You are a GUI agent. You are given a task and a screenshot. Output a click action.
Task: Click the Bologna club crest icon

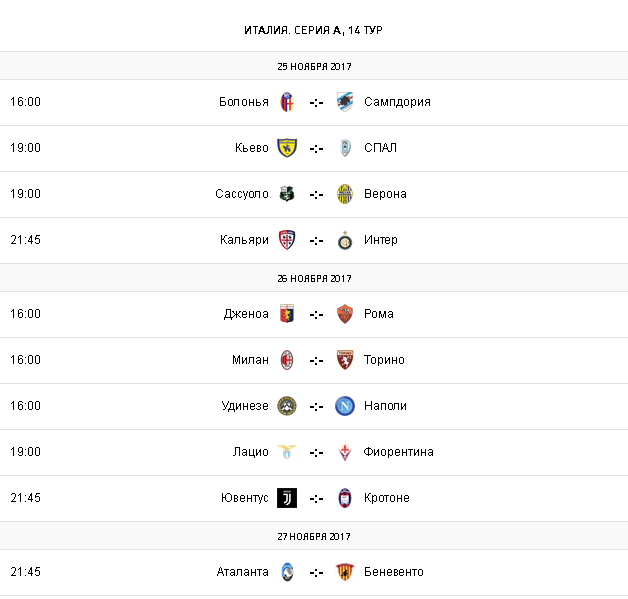click(x=287, y=102)
